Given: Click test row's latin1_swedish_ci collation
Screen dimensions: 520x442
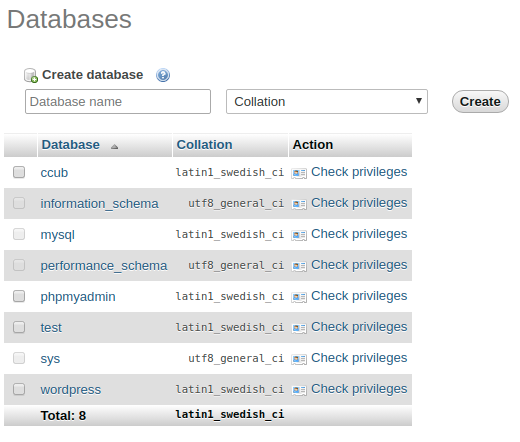Looking at the screenshot, I should point(230,327).
